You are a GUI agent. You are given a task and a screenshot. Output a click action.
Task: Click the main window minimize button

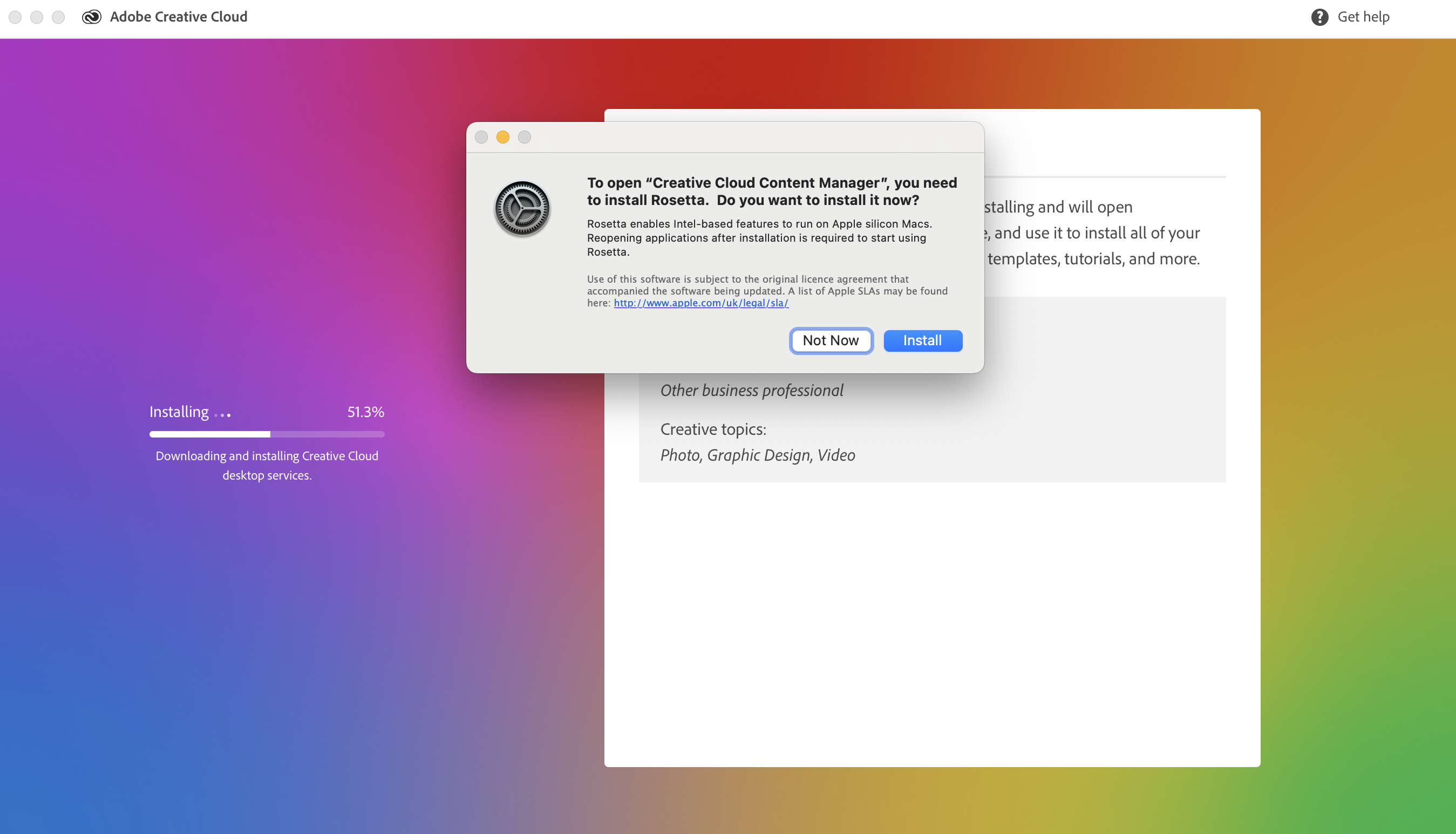pos(37,17)
